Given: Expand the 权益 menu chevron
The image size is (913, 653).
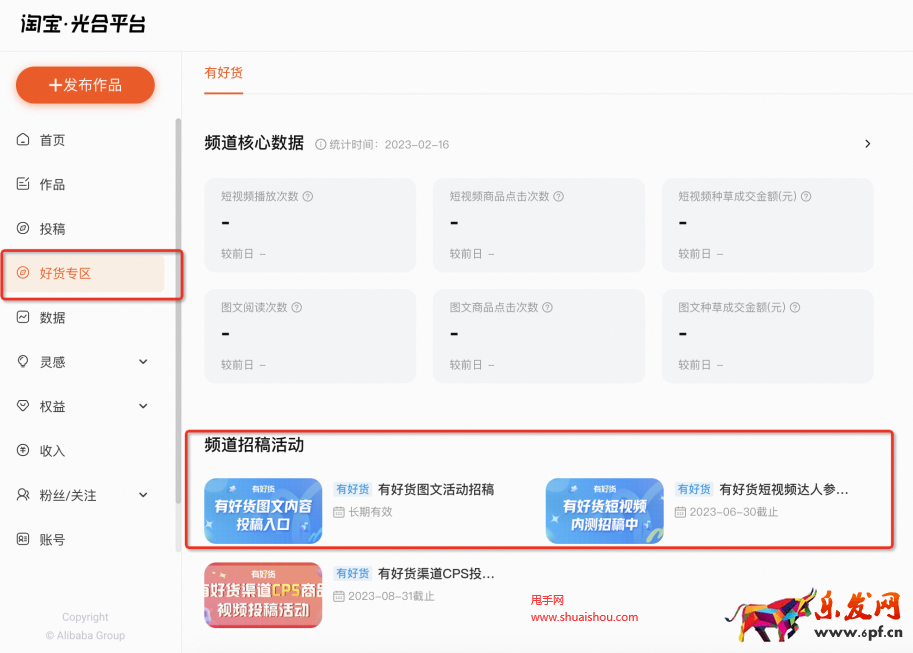Looking at the screenshot, I should [x=143, y=406].
